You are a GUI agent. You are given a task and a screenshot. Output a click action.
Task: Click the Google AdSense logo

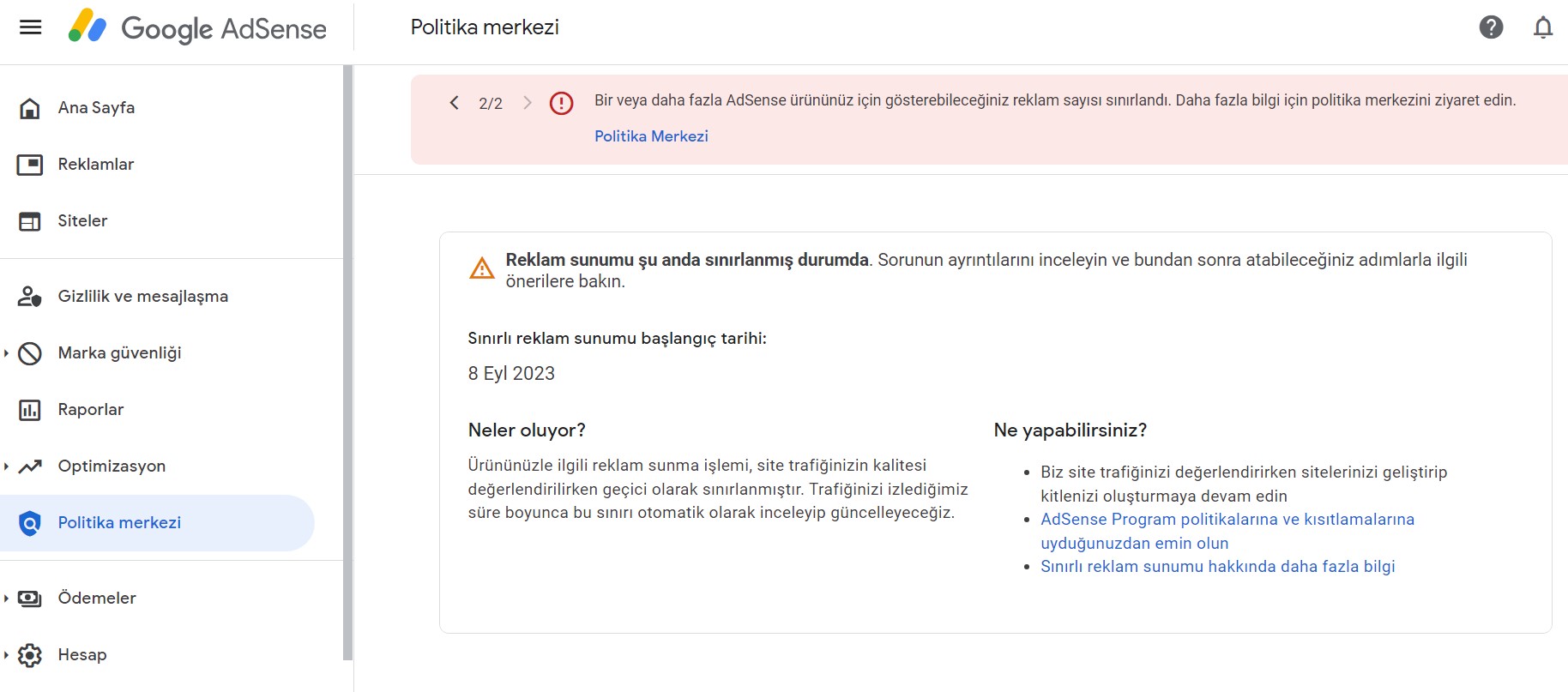click(197, 27)
